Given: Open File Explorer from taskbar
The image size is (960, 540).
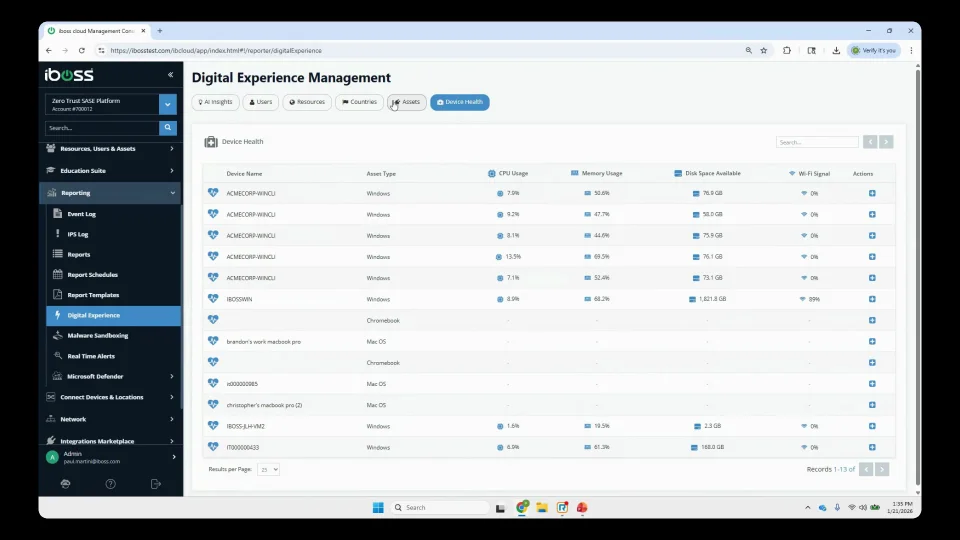Looking at the screenshot, I should tap(542, 508).
